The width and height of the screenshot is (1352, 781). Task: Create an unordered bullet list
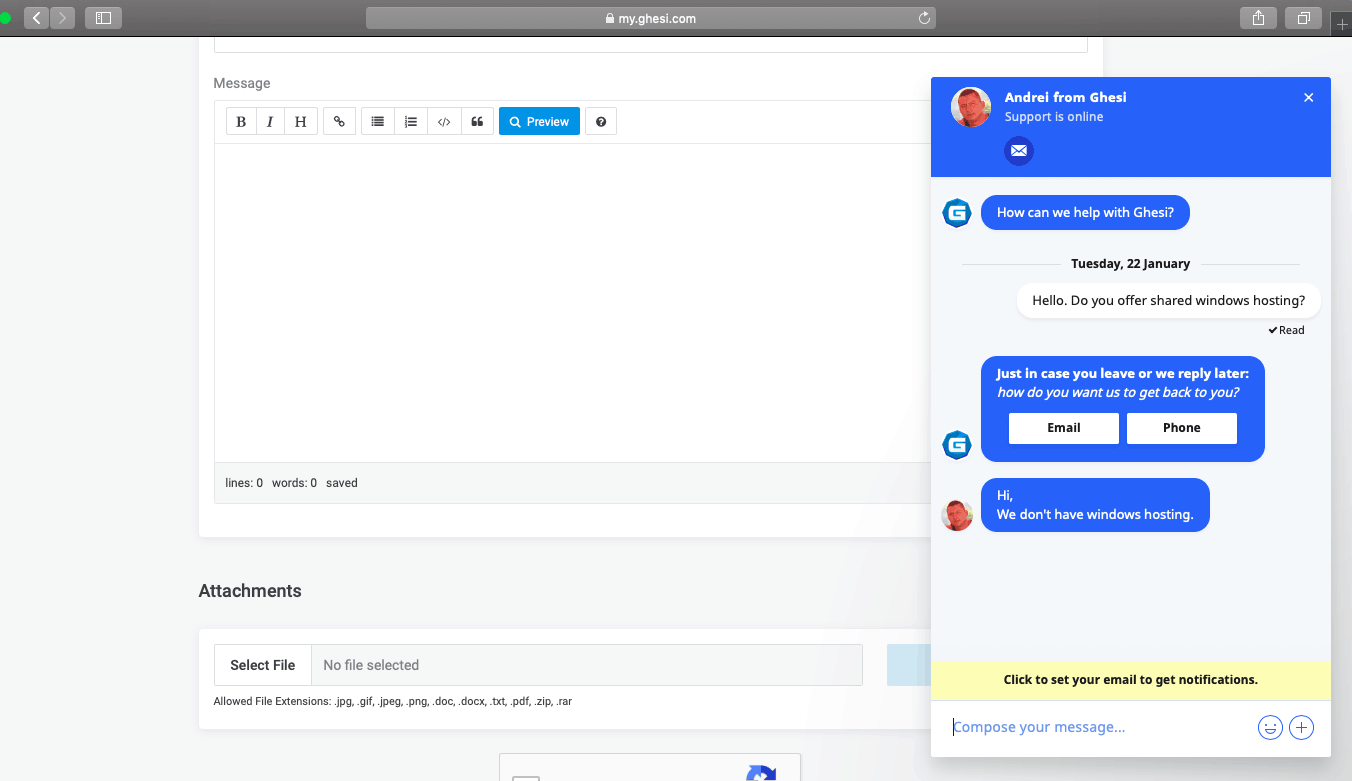(378, 122)
